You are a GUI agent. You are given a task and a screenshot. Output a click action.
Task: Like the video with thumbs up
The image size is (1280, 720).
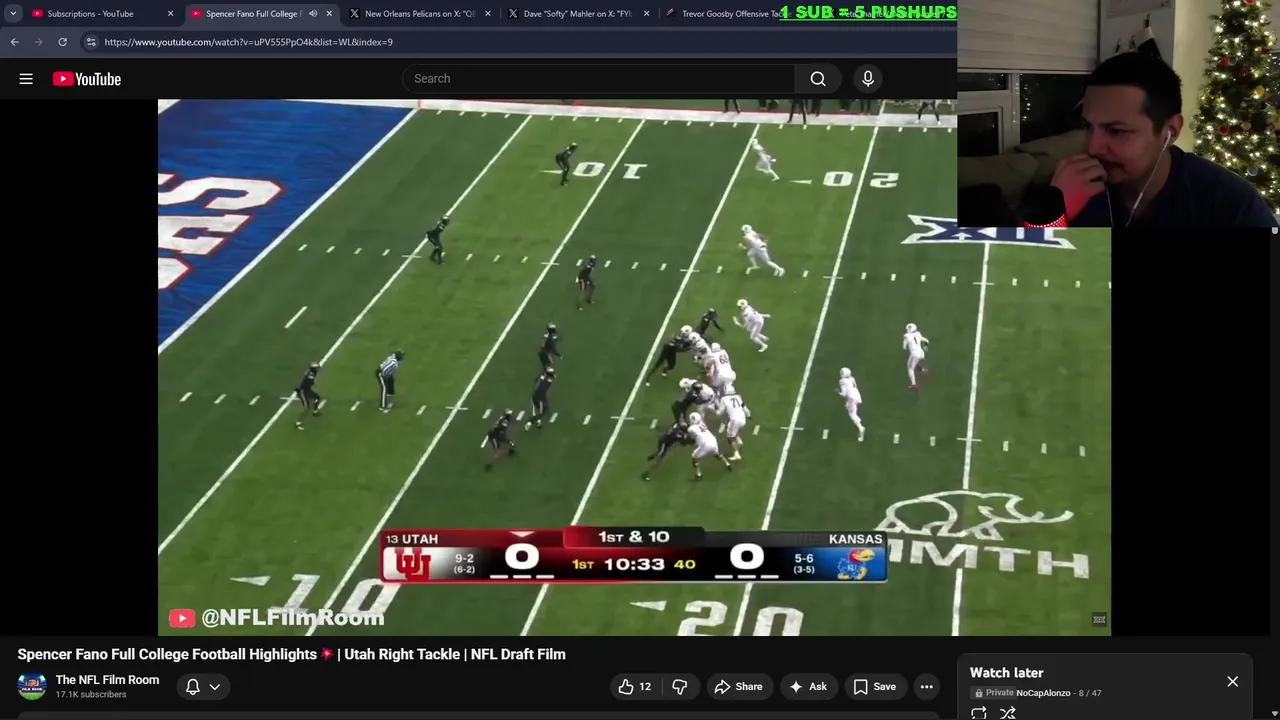tap(635, 686)
